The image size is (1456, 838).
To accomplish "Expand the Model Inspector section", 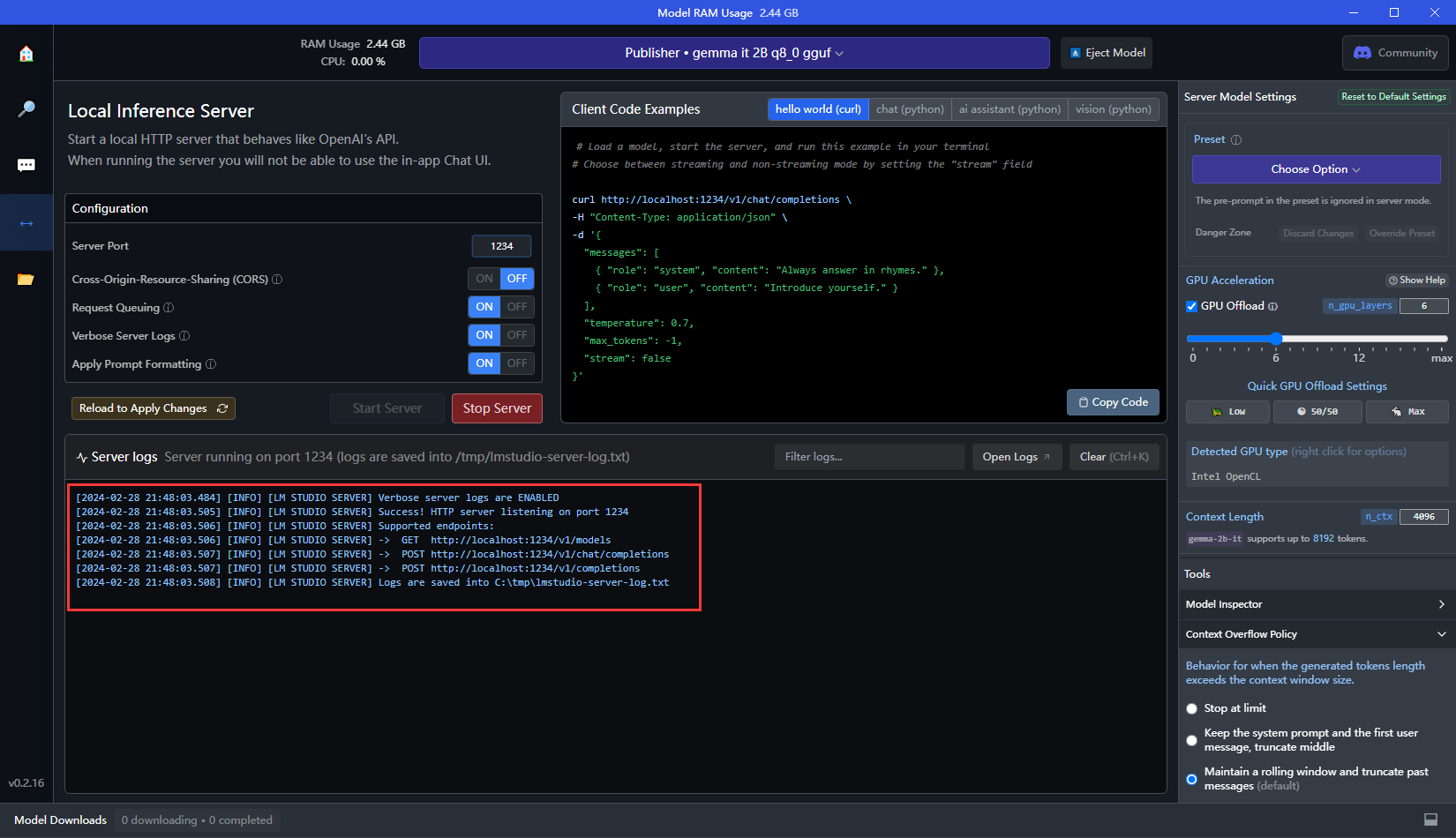I will click(1317, 605).
